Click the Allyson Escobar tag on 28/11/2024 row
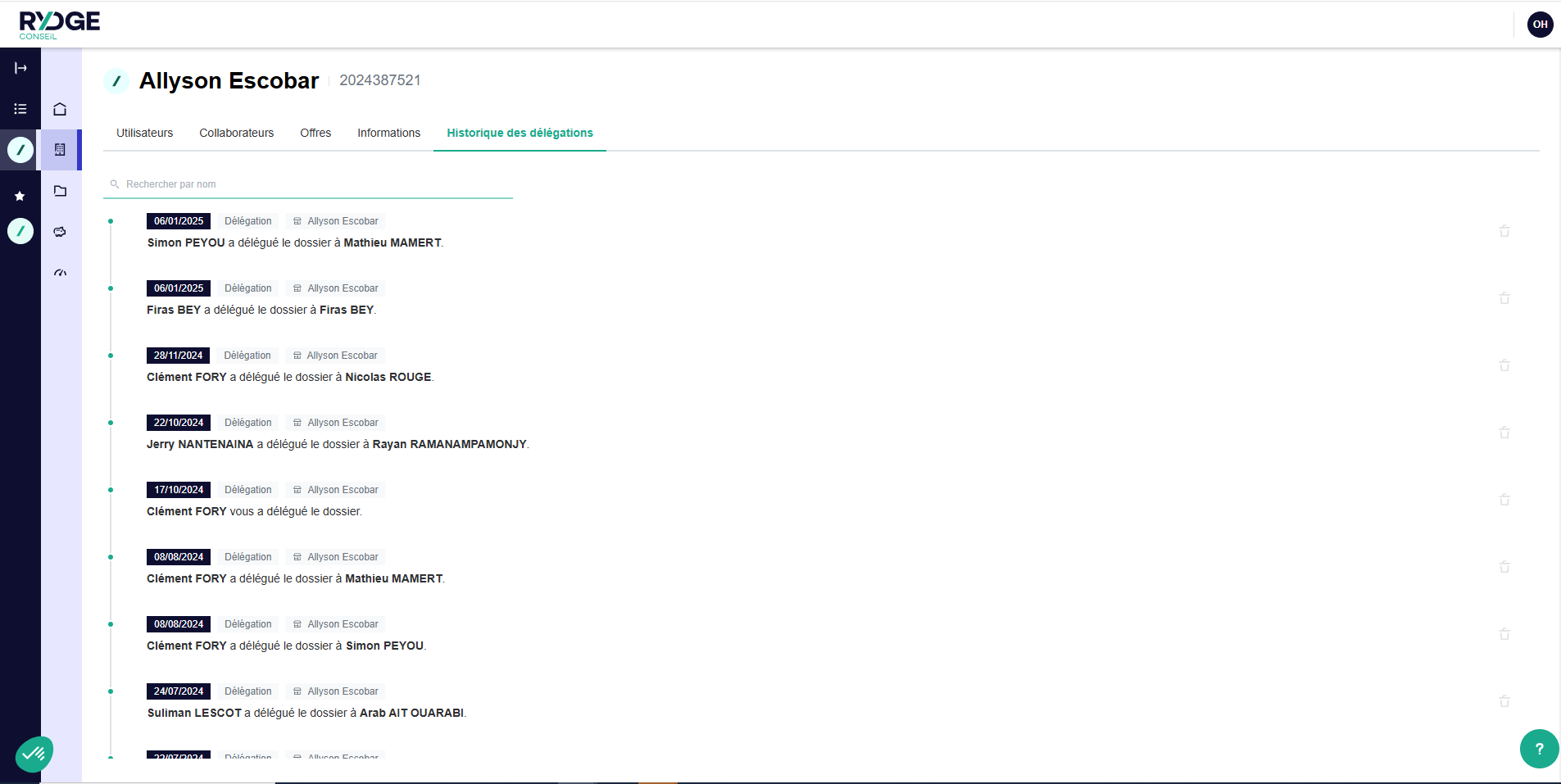This screenshot has height=784, width=1561. (x=335, y=356)
